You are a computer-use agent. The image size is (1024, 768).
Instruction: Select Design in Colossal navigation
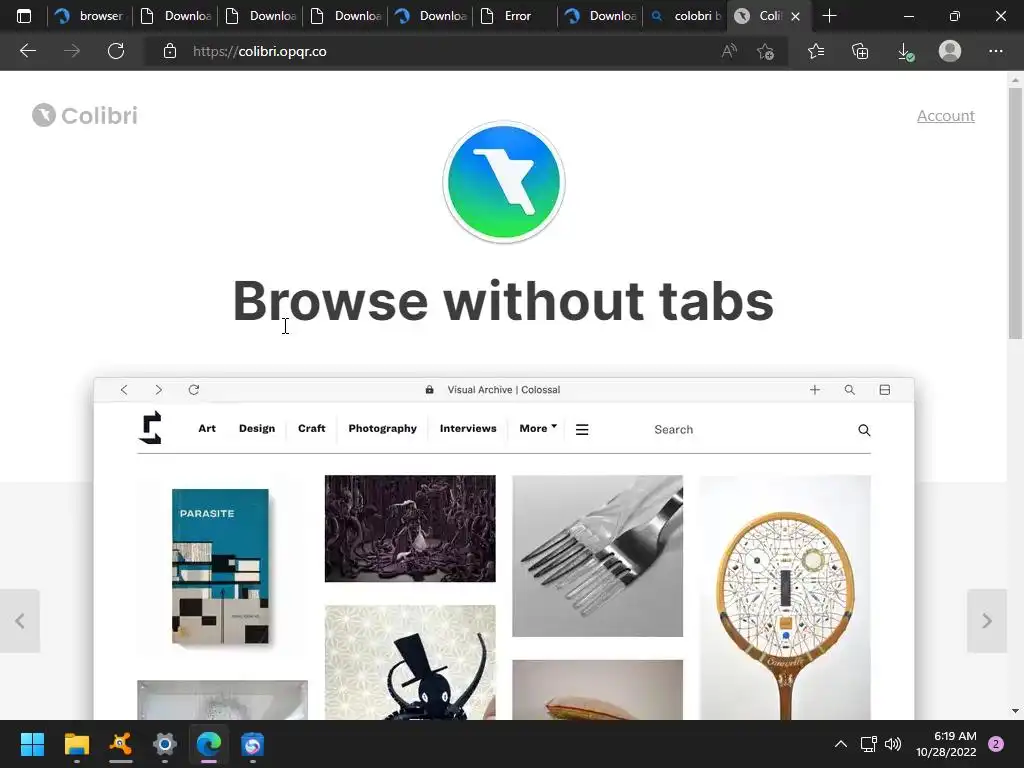coord(257,428)
